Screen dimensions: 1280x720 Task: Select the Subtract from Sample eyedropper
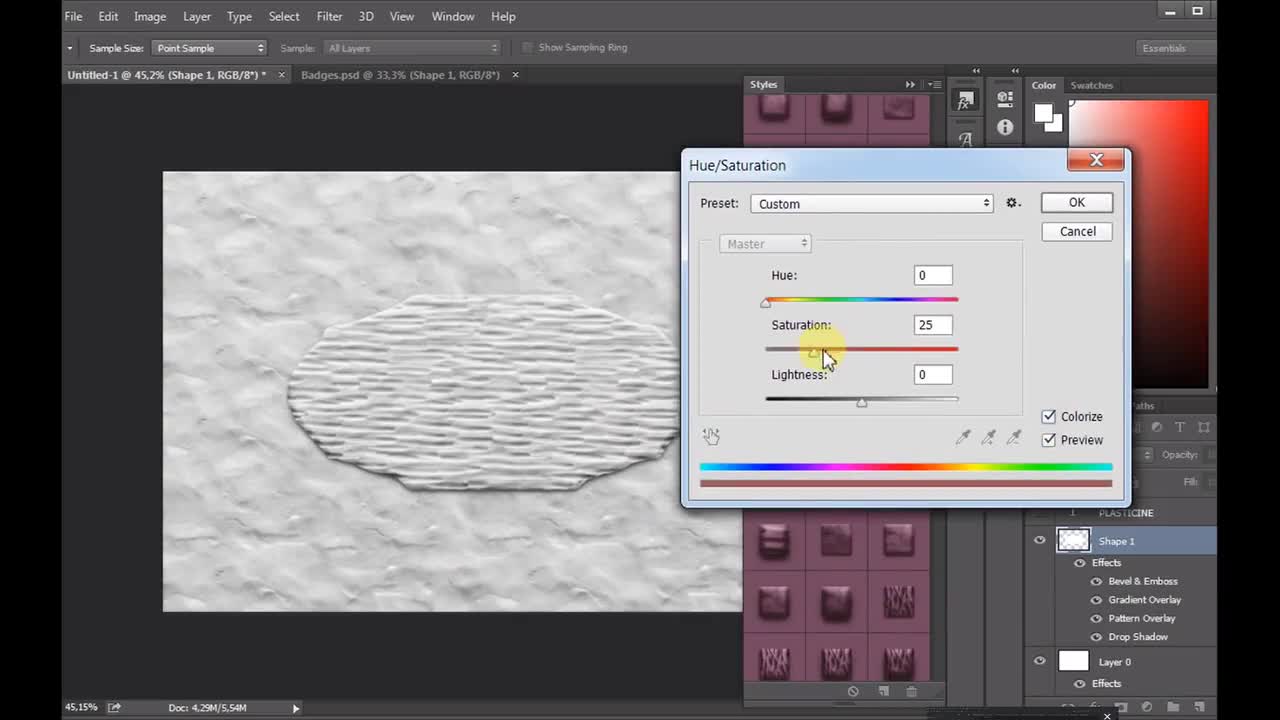click(1014, 437)
